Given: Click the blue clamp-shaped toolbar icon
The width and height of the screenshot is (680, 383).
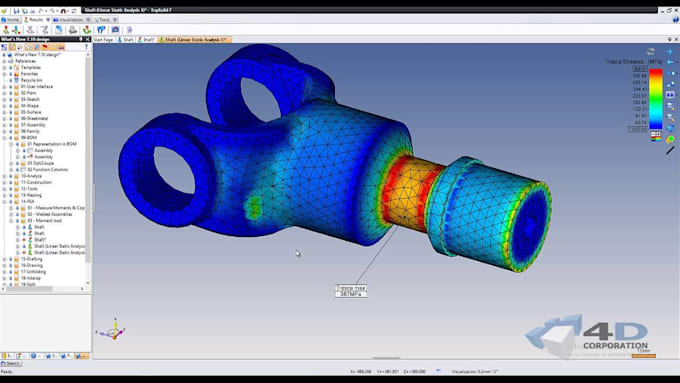Looking at the screenshot, I should tap(101, 29).
